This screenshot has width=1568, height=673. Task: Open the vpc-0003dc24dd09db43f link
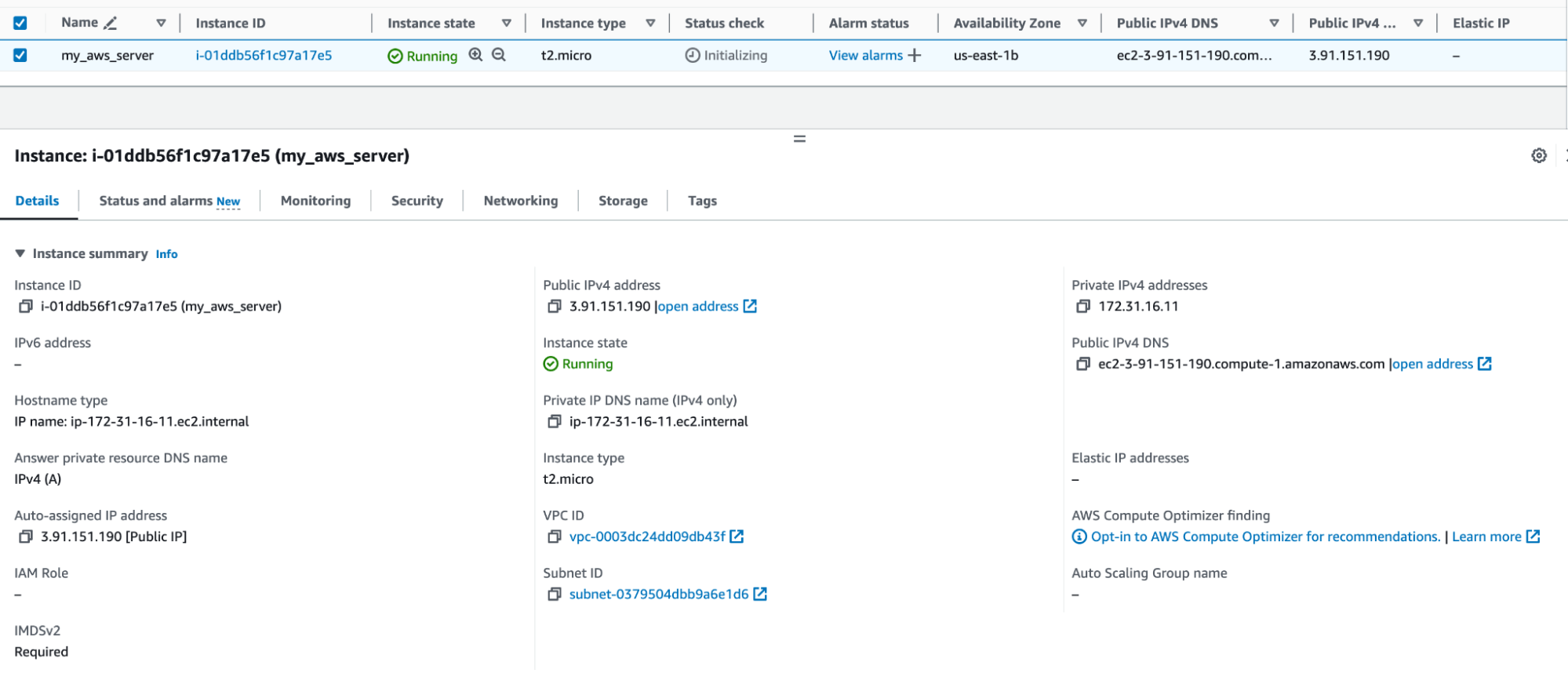(x=647, y=537)
